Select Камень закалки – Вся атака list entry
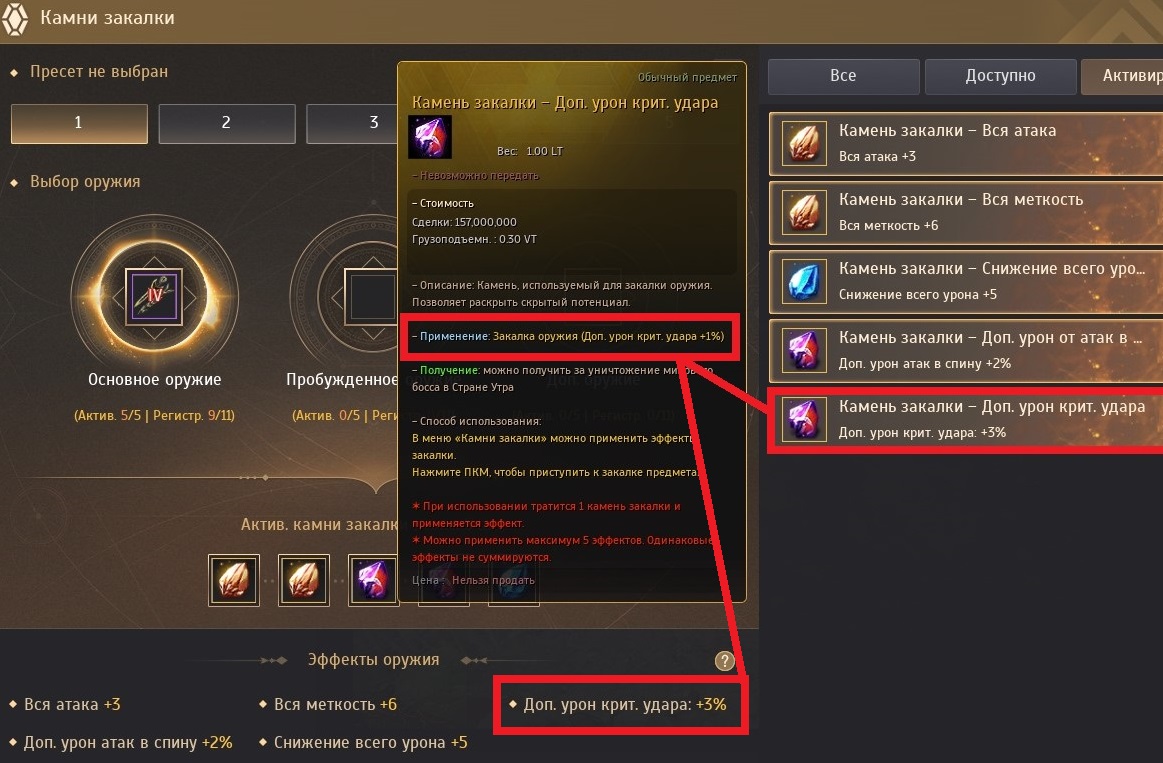Viewport: 1163px width, 763px height. tap(966, 143)
